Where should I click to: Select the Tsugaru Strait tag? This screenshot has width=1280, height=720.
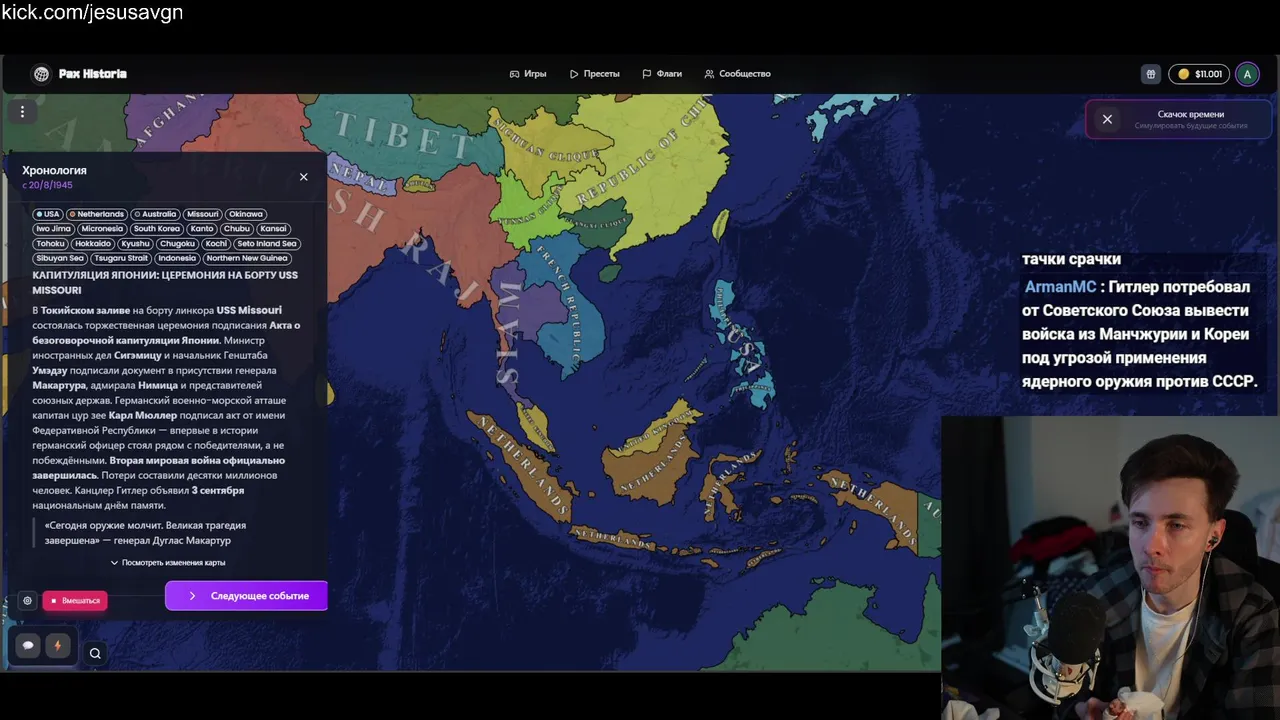(x=121, y=259)
